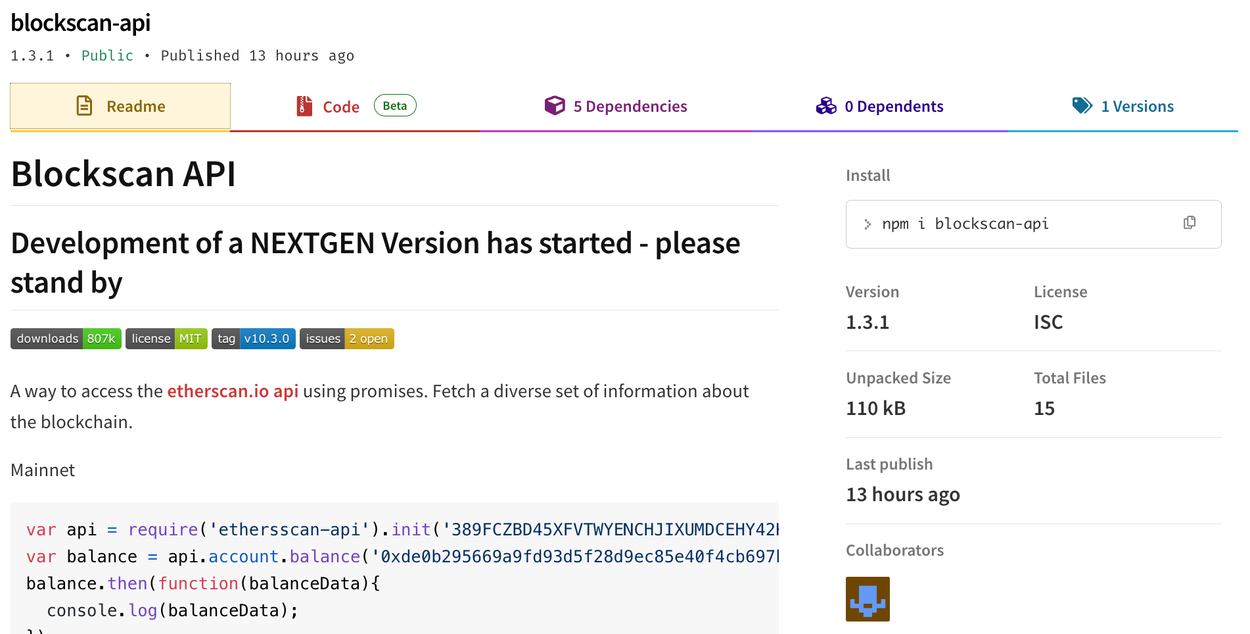Click the tag v10.3.0 badge
This screenshot has height=634, width=1250.
(253, 338)
